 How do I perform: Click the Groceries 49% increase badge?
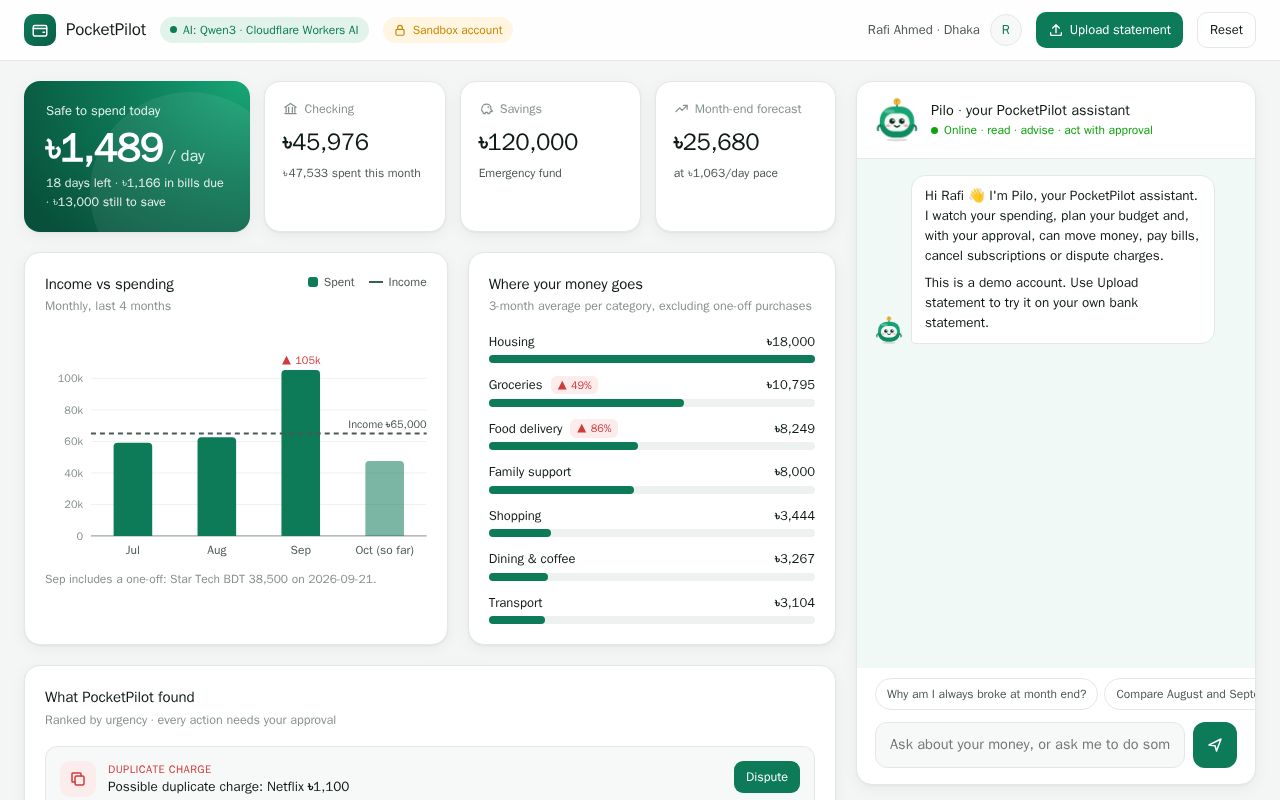tap(574, 385)
